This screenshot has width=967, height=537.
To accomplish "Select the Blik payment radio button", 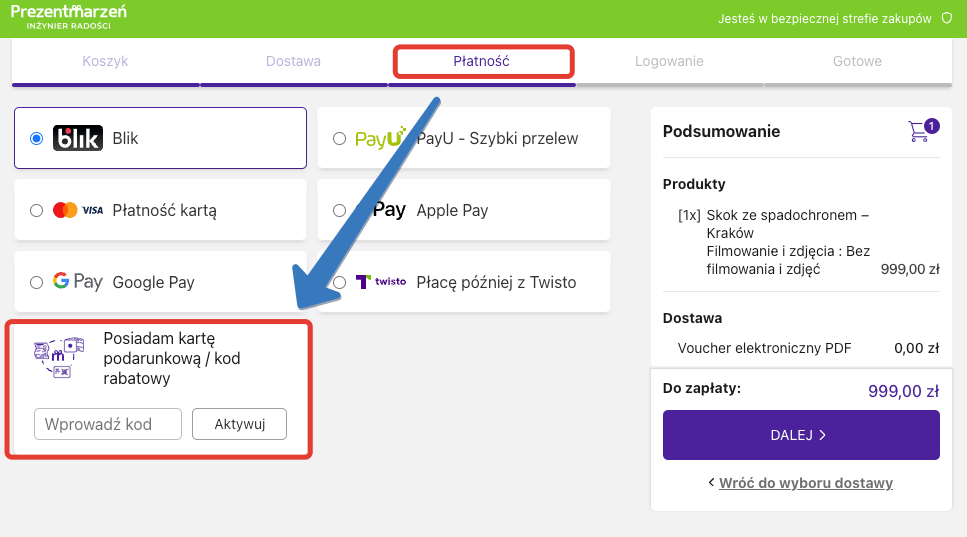I will pos(37,139).
